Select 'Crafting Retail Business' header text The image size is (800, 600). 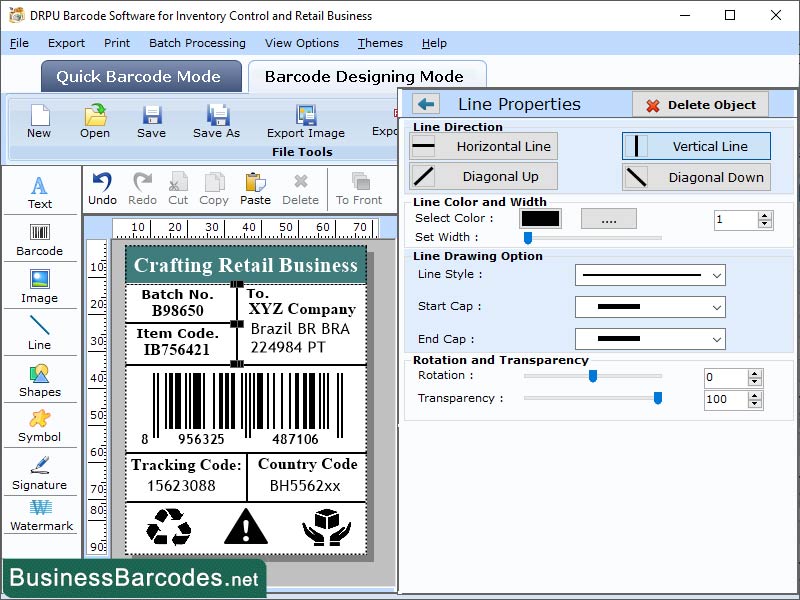click(x=245, y=265)
